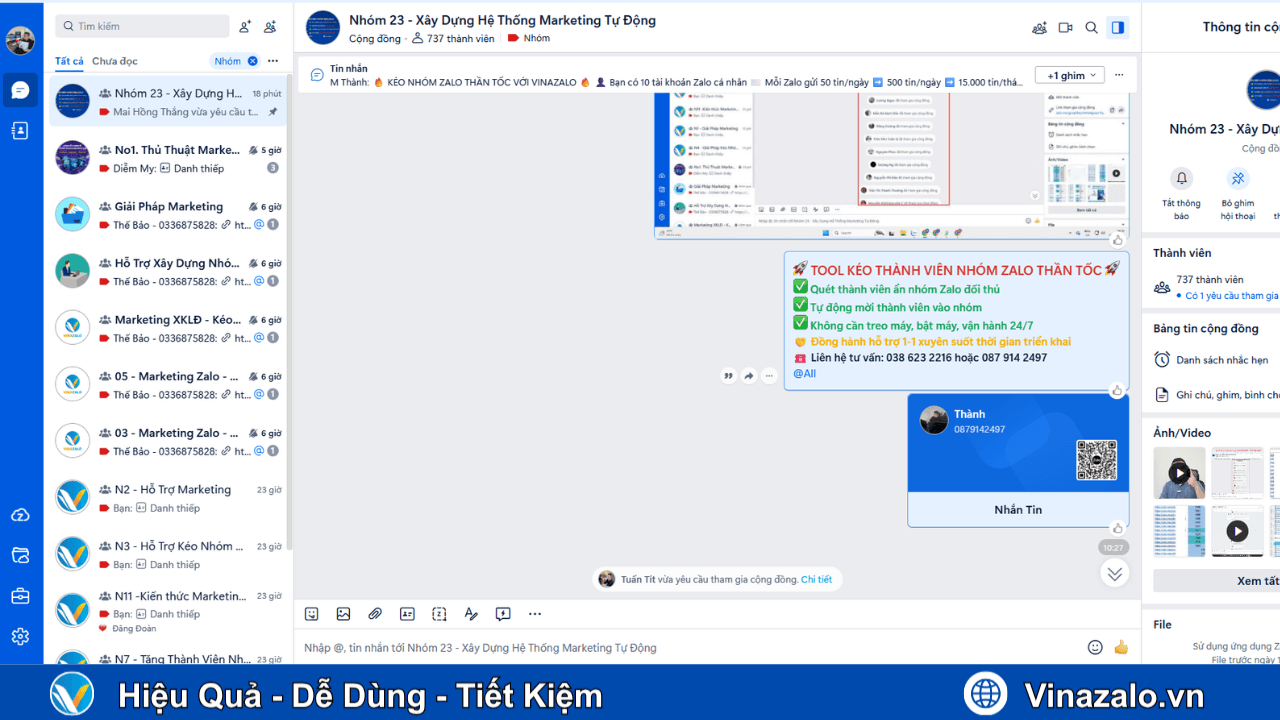Click double chevron to jump to latest message
Screen dimensions: 1280x720
1114,573
